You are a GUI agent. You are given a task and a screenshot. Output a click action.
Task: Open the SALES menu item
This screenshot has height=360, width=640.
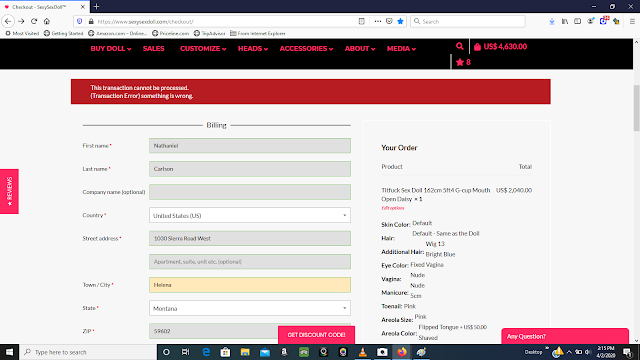point(153,49)
